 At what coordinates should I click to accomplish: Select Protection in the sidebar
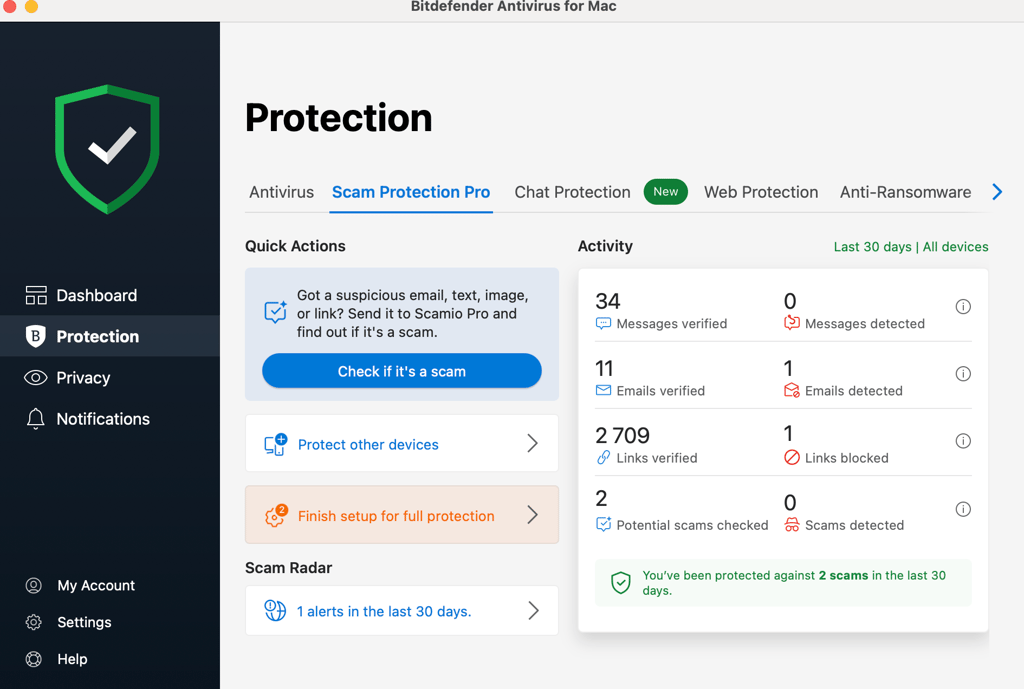[110, 336]
